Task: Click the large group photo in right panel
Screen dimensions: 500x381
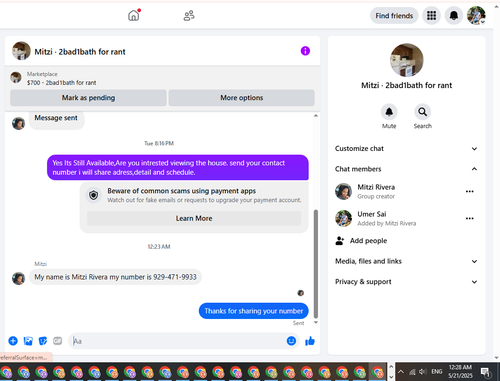Action: pos(406,60)
